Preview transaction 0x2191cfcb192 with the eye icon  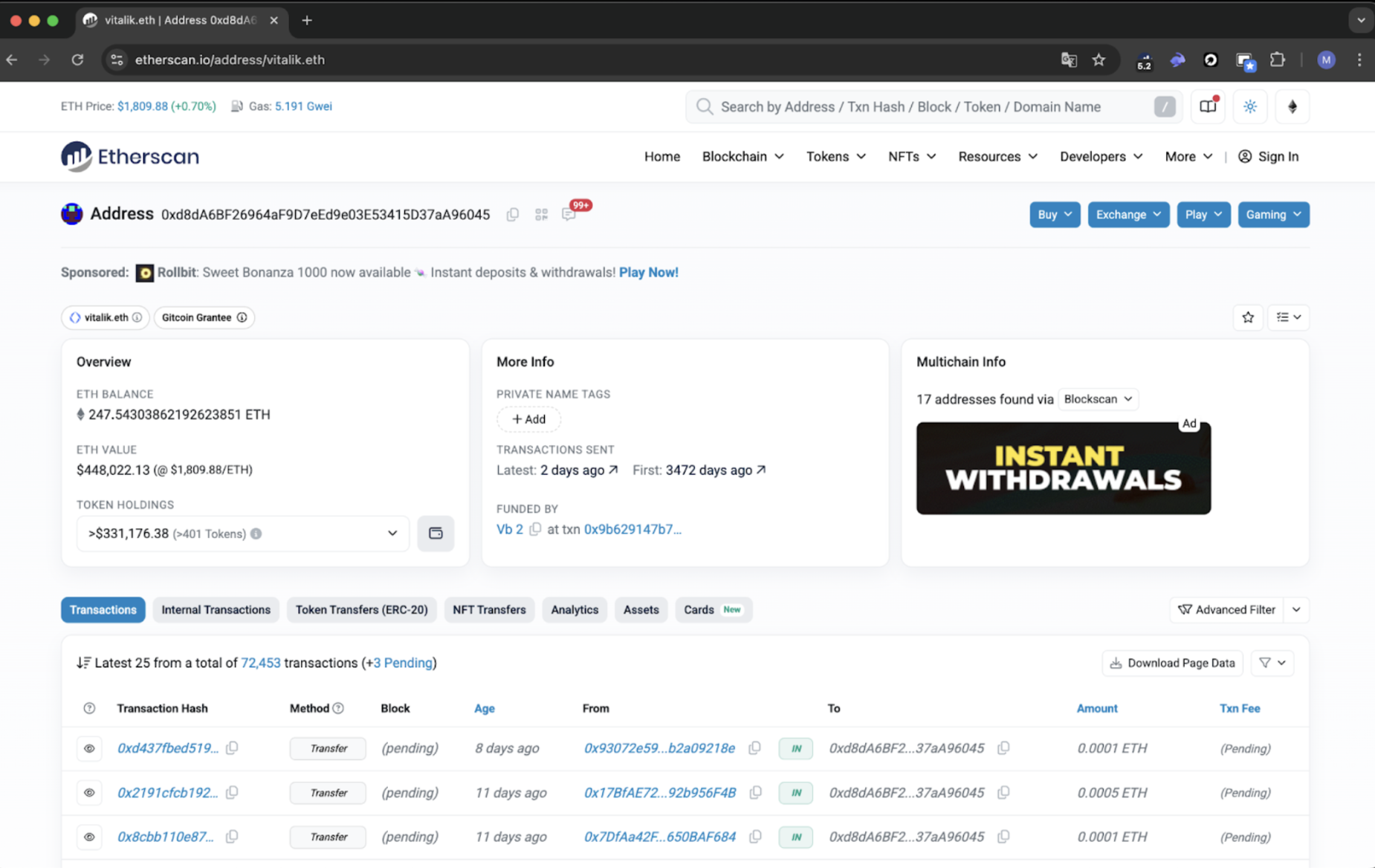pyautogui.click(x=89, y=793)
